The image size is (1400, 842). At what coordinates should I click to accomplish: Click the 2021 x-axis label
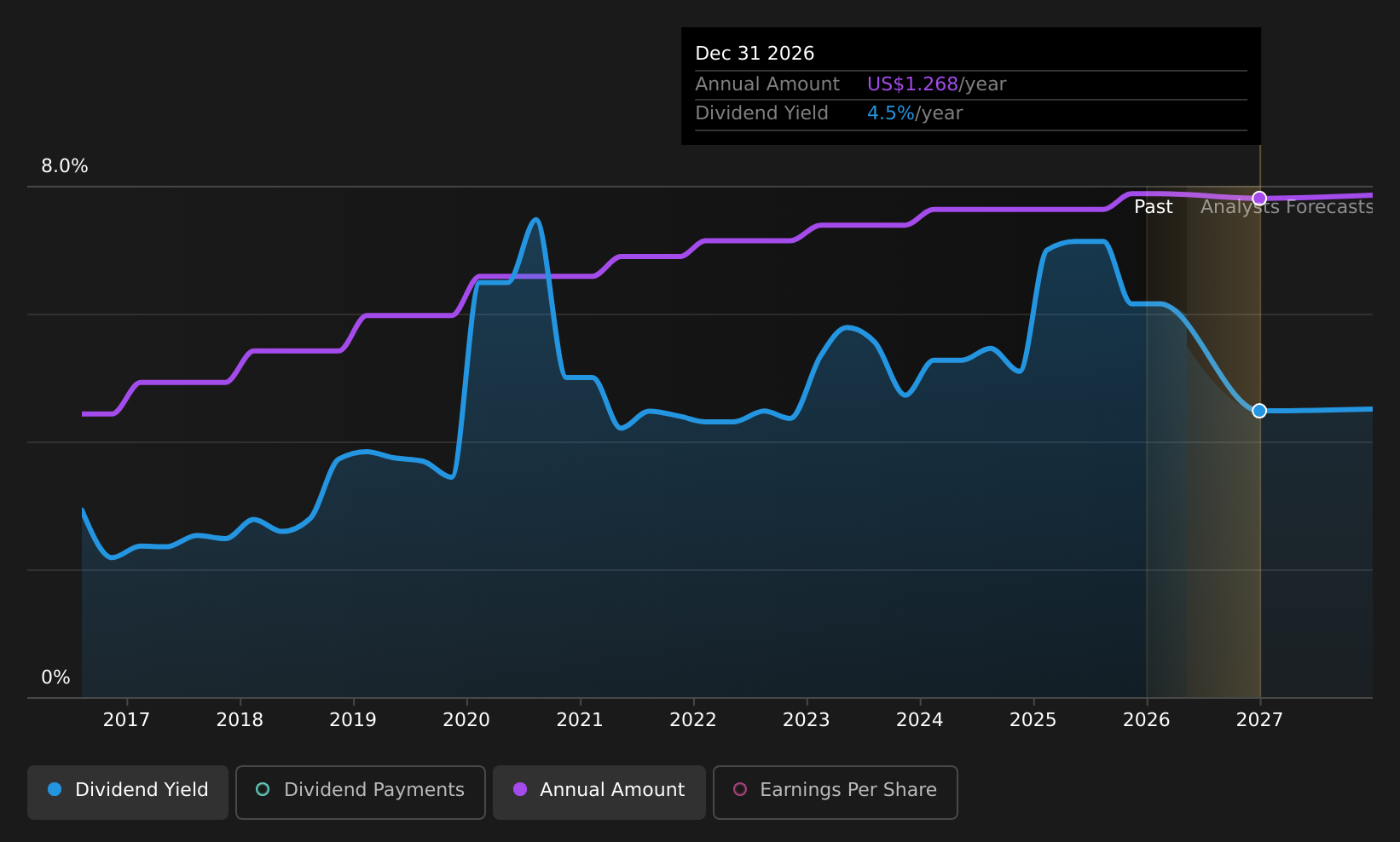click(x=580, y=720)
